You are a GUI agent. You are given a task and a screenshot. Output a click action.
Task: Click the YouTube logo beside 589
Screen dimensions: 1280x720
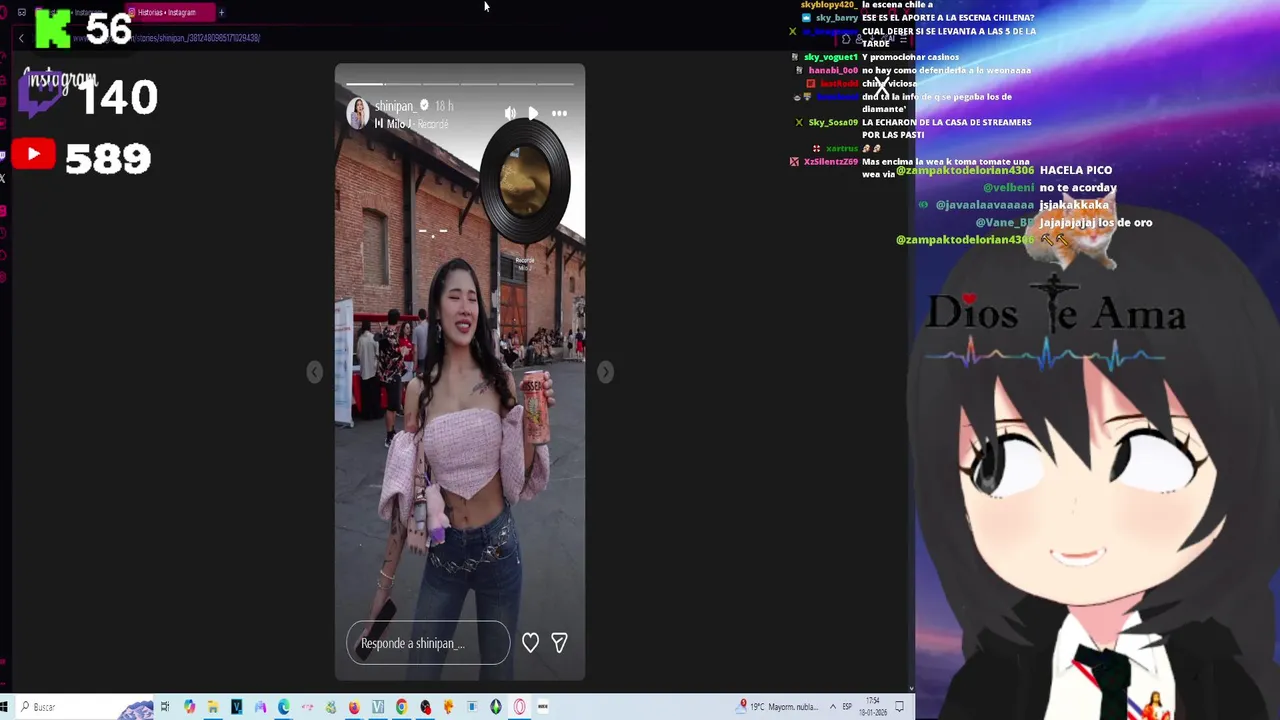click(x=34, y=155)
